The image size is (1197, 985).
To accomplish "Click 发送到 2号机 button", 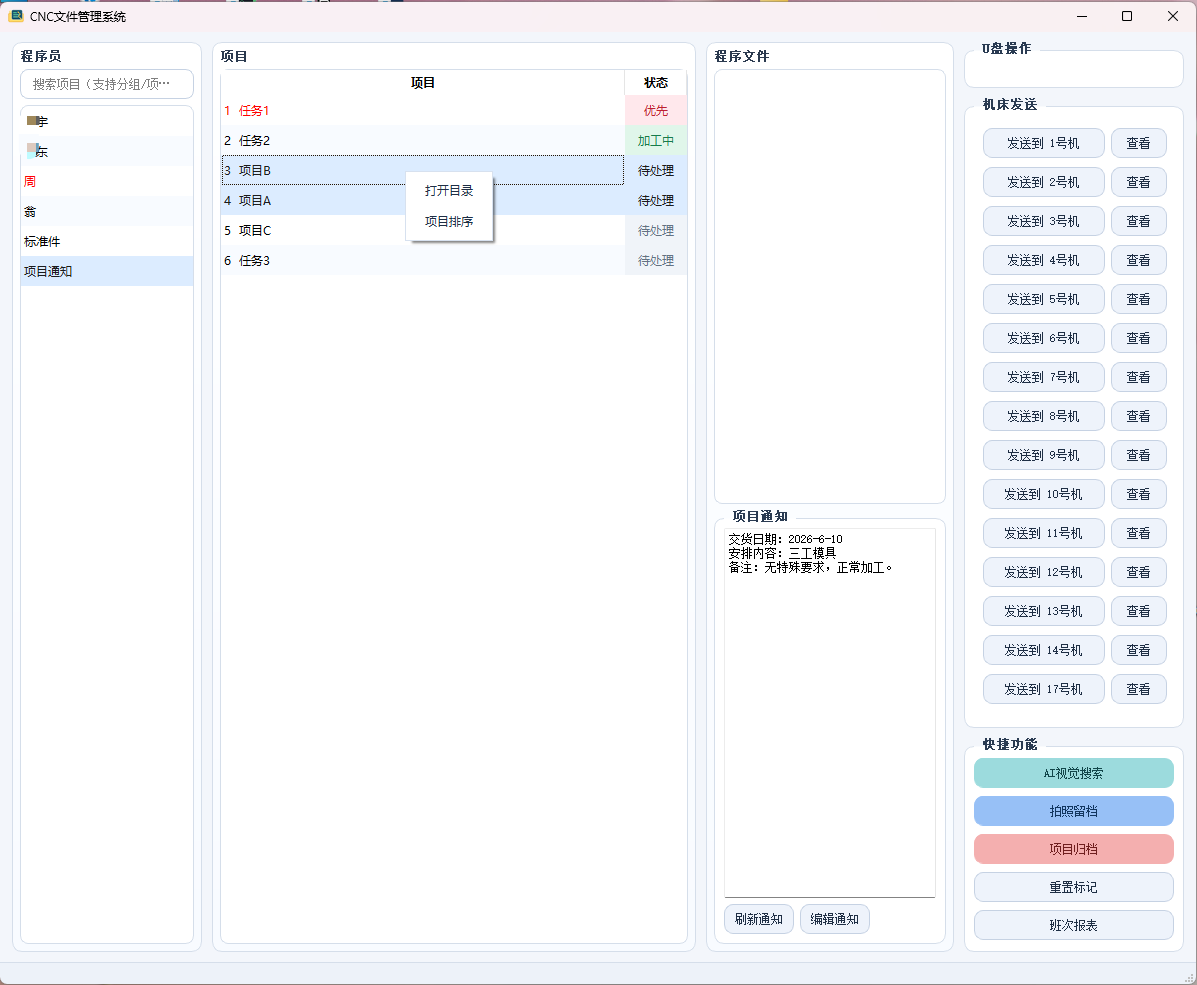I will click(x=1044, y=182).
